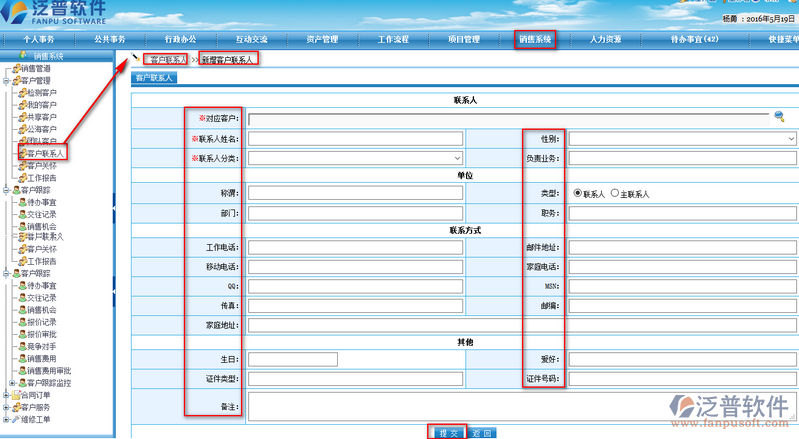799x439 pixels.
Task: Click the pencil icon beside the breadcrumb
Action: pyautogui.click(x=135, y=57)
